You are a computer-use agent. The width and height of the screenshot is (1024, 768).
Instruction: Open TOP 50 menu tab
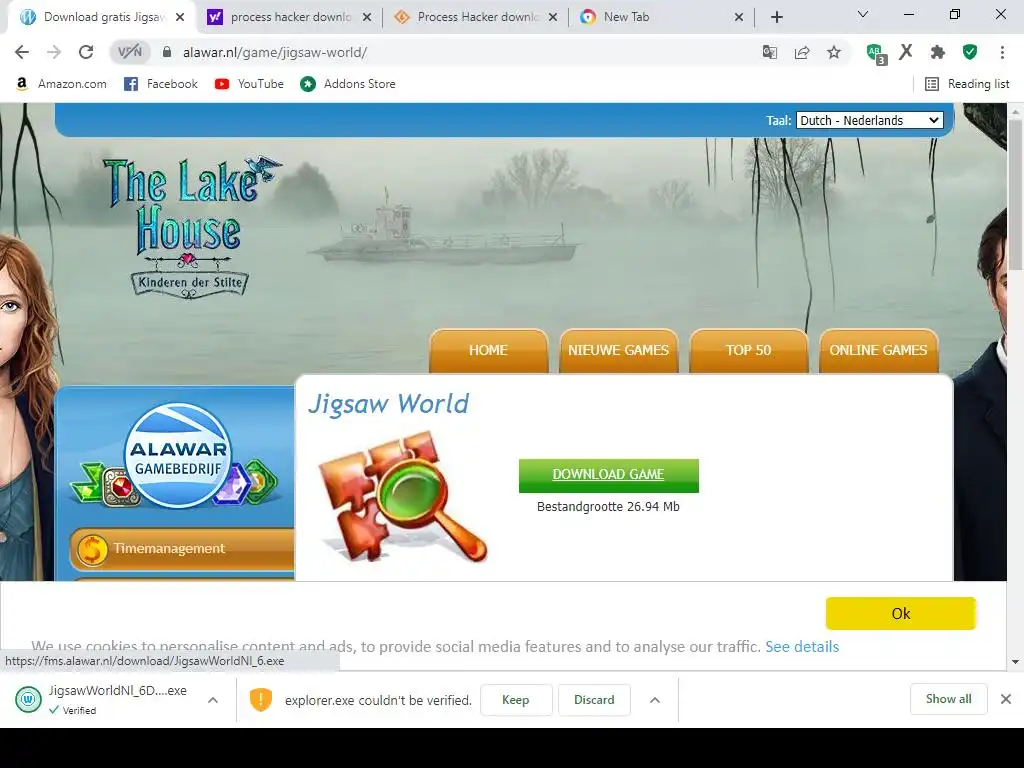tap(748, 350)
